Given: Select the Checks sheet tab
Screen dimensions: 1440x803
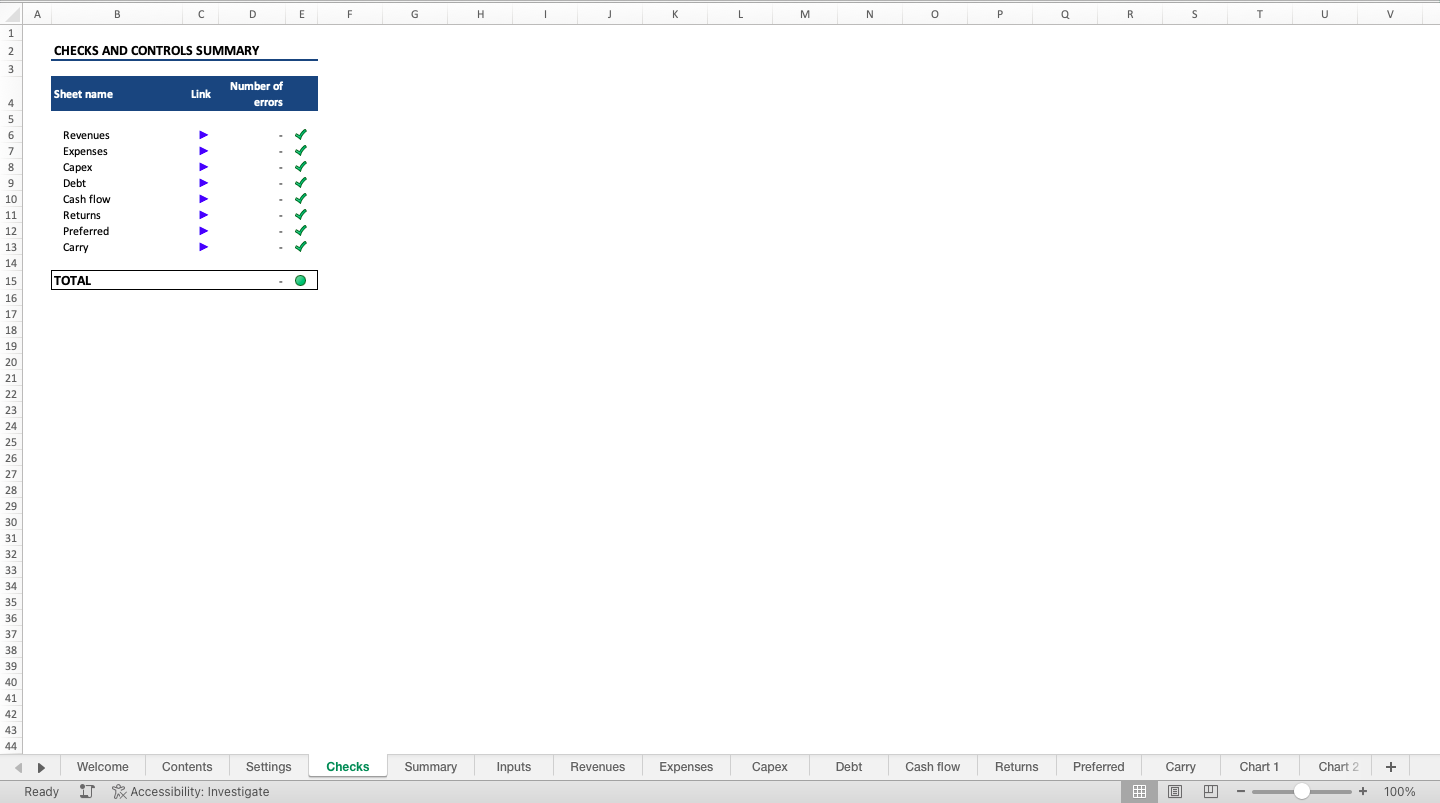Looking at the screenshot, I should pos(348,767).
